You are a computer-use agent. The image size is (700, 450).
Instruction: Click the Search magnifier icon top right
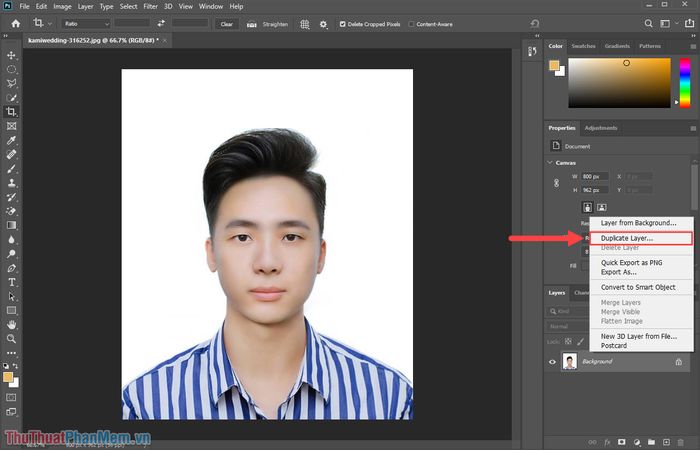coord(648,24)
